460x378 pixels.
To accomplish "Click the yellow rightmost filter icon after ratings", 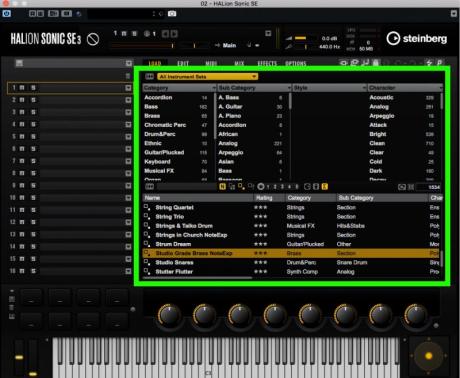I will (324, 187).
